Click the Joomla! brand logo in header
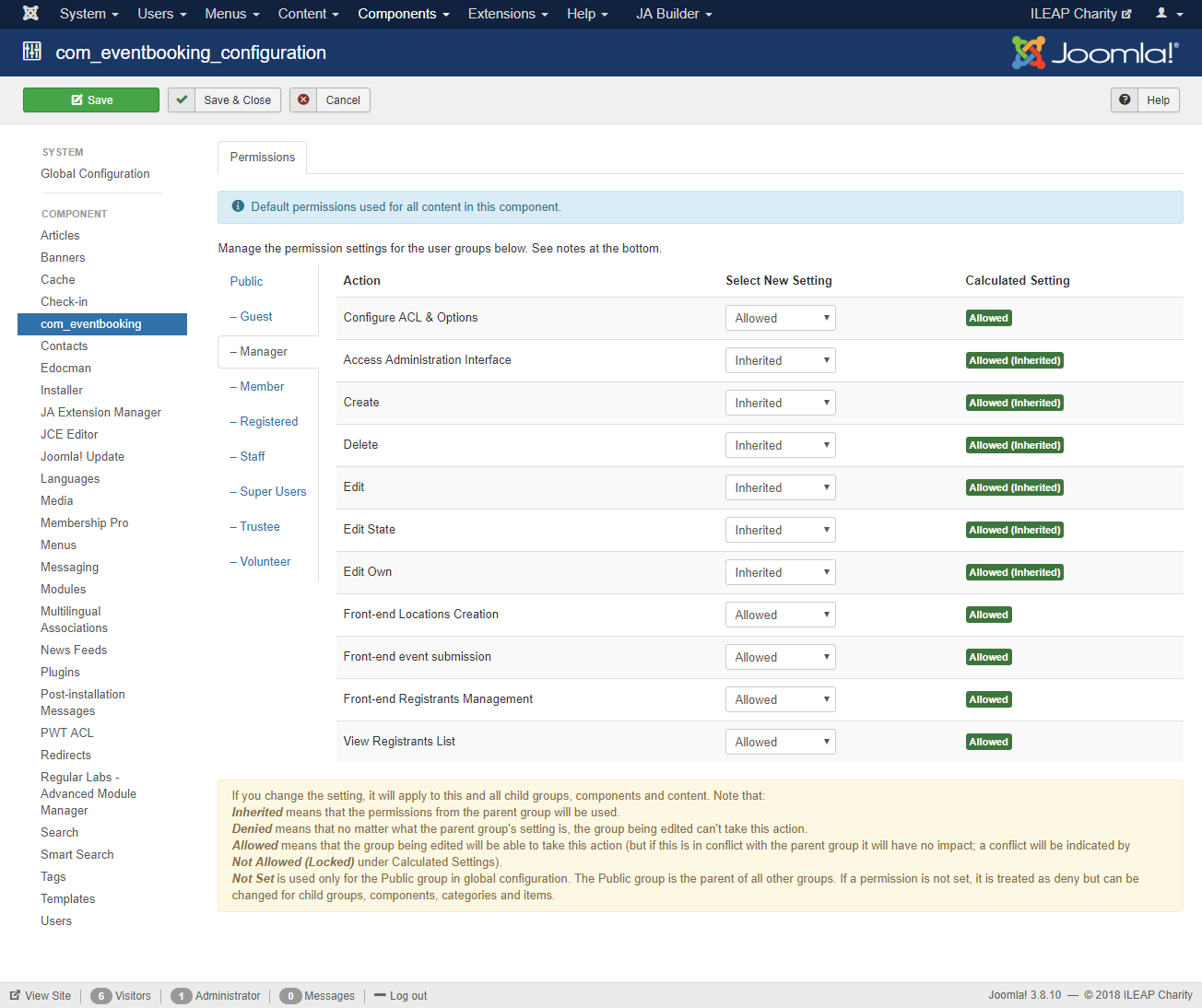The height and width of the screenshot is (1008, 1202). pos(1095,53)
